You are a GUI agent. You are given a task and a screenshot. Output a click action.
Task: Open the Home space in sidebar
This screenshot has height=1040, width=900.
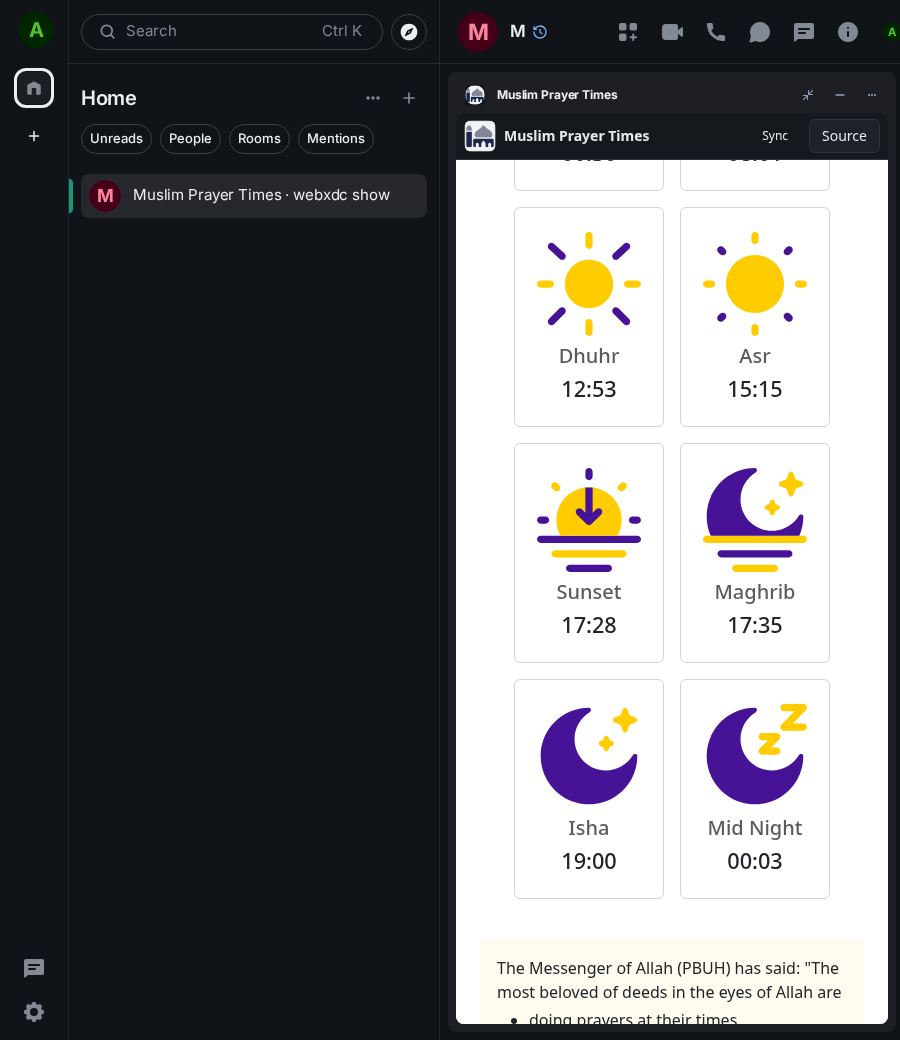coord(34,88)
